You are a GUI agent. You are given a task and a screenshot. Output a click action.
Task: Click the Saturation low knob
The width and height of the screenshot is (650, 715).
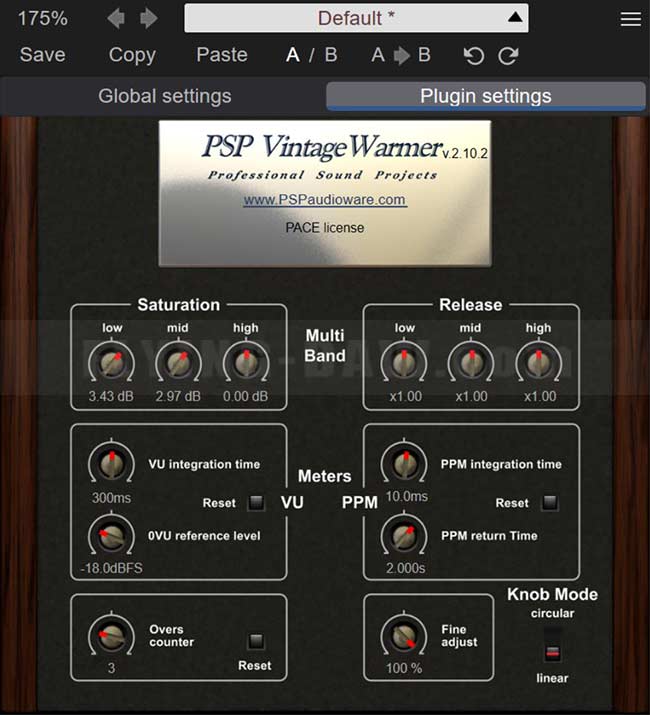(111, 363)
